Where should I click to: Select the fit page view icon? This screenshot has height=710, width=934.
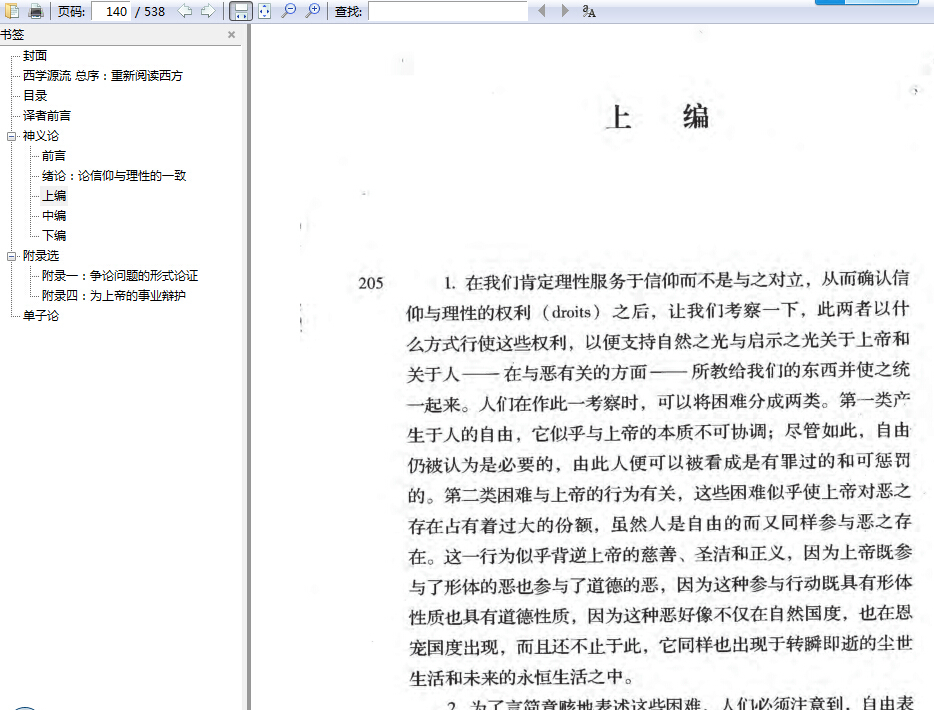(264, 11)
